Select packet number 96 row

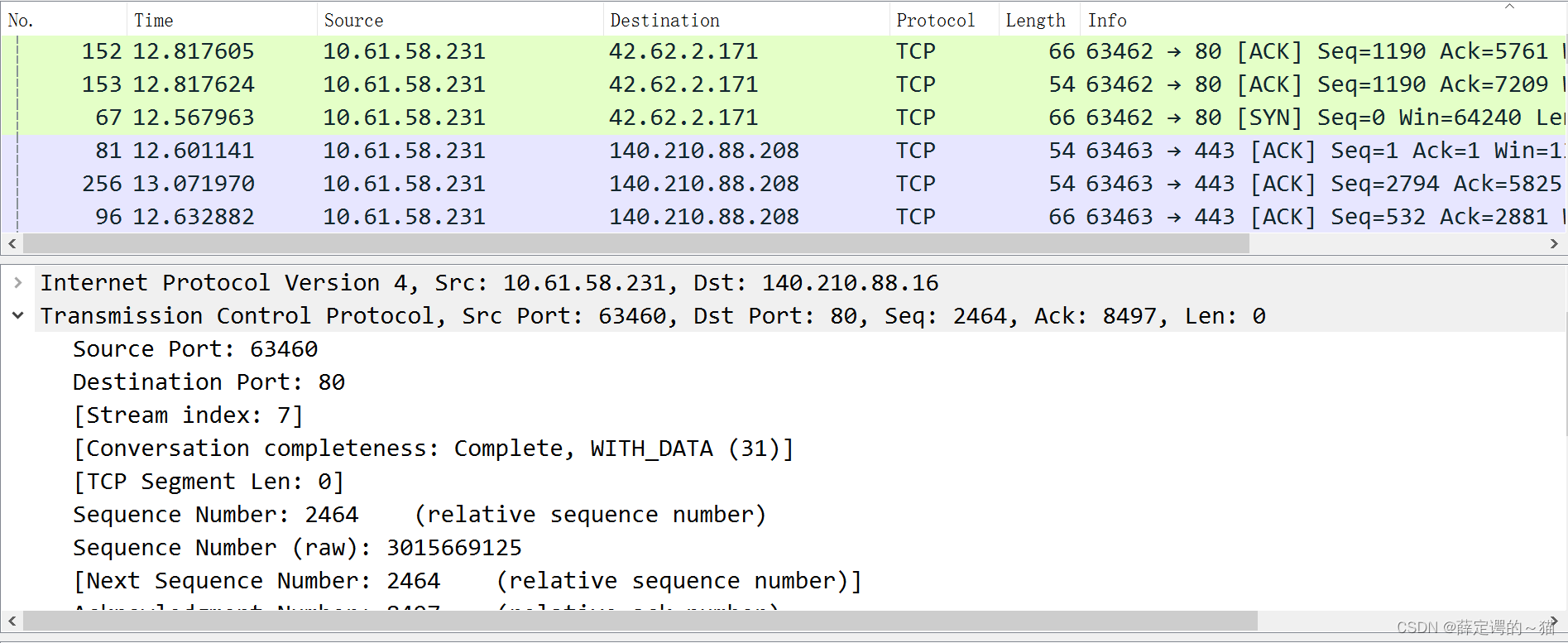click(784, 218)
